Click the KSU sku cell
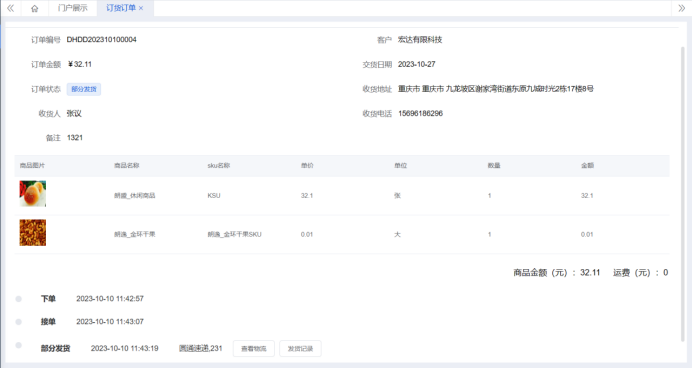Image resolution: width=693 pixels, height=369 pixels. pyautogui.click(x=214, y=196)
